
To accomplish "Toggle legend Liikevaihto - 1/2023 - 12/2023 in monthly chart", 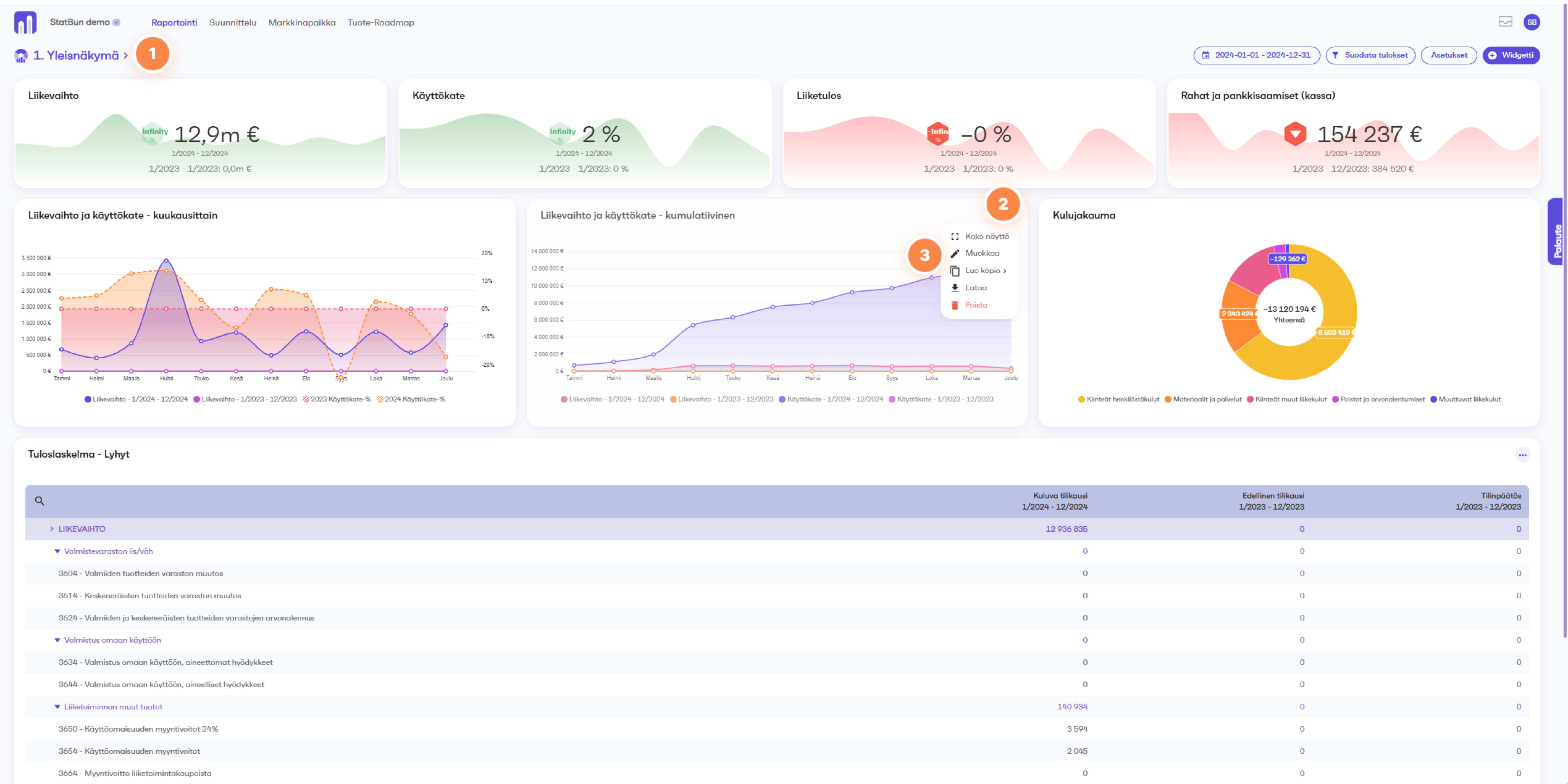I will [x=245, y=399].
